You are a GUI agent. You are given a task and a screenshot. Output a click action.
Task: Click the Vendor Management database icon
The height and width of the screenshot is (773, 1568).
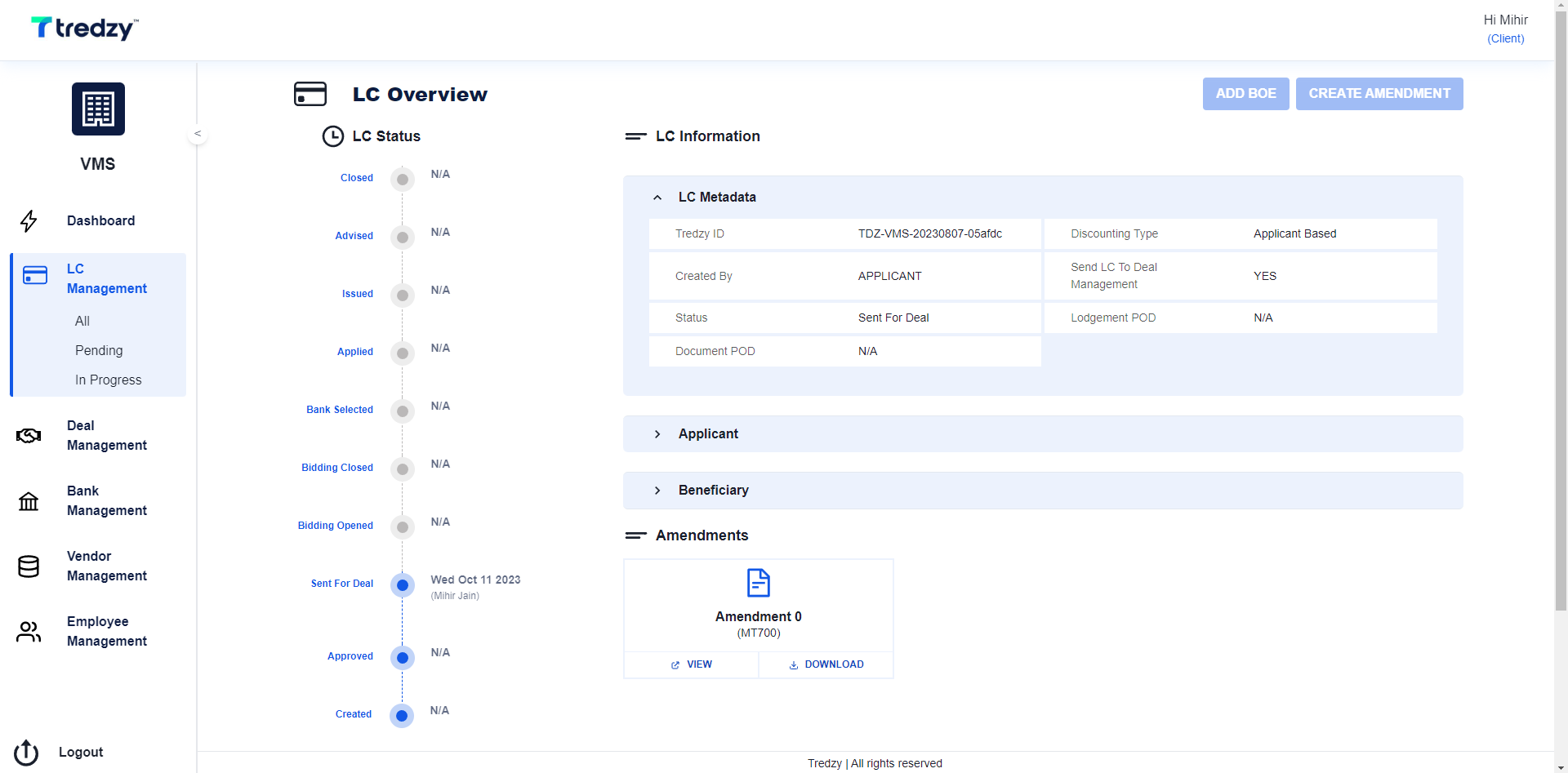click(x=29, y=566)
